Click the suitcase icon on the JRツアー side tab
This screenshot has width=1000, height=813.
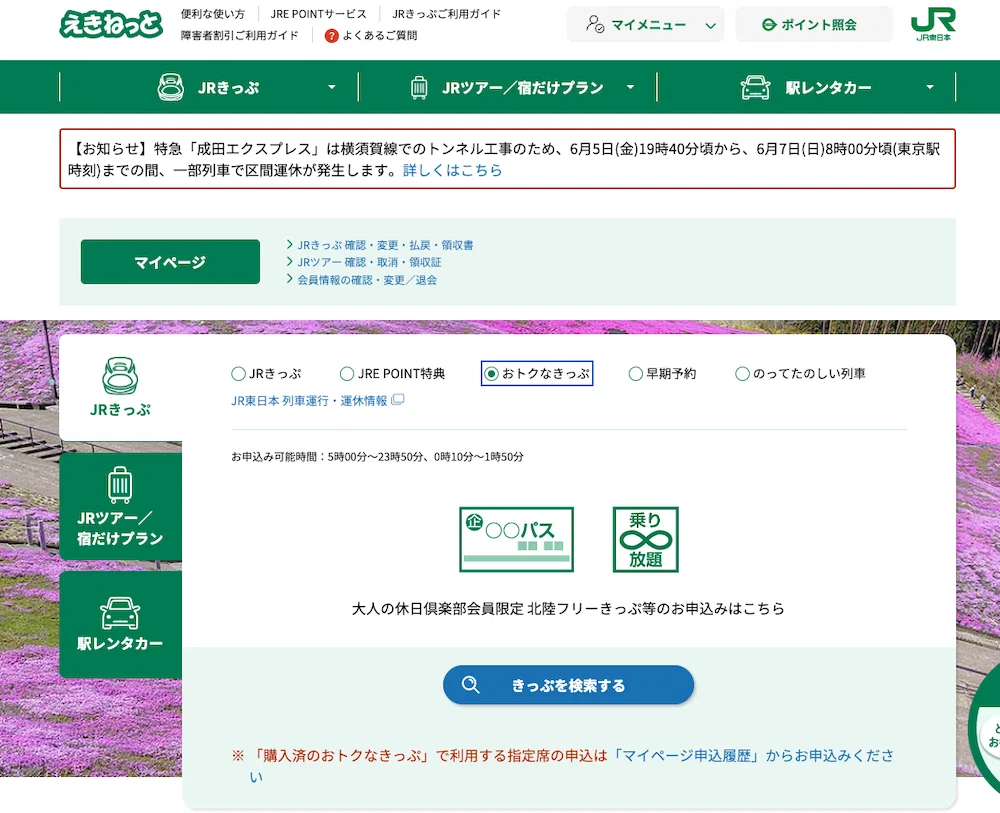pyautogui.click(x=120, y=485)
